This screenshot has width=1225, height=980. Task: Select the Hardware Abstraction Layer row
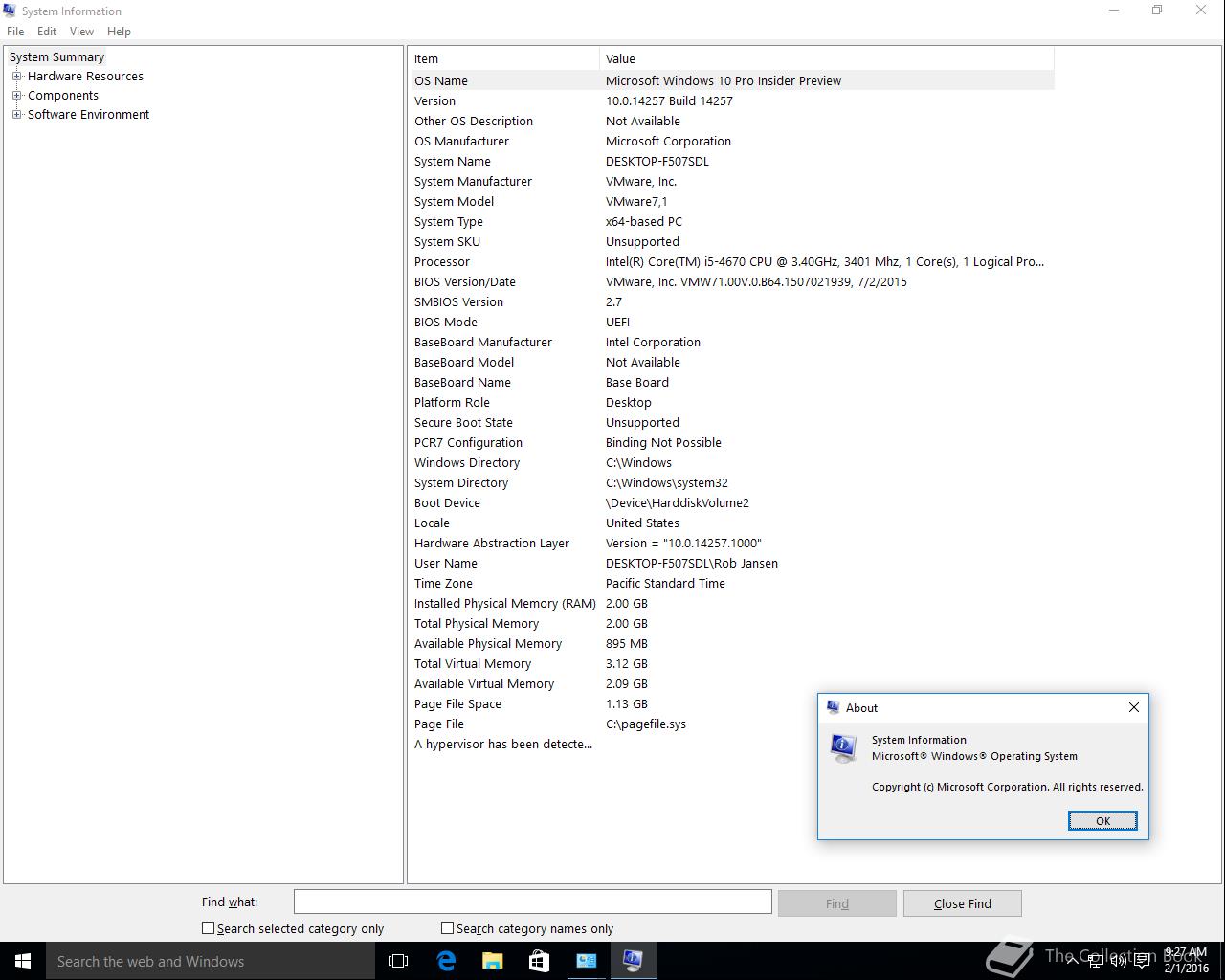click(733, 543)
